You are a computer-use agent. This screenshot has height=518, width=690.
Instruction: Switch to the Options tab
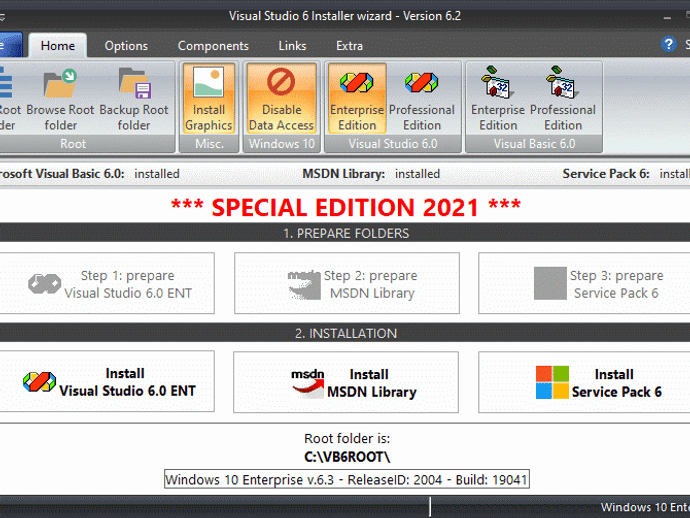pyautogui.click(x=126, y=45)
